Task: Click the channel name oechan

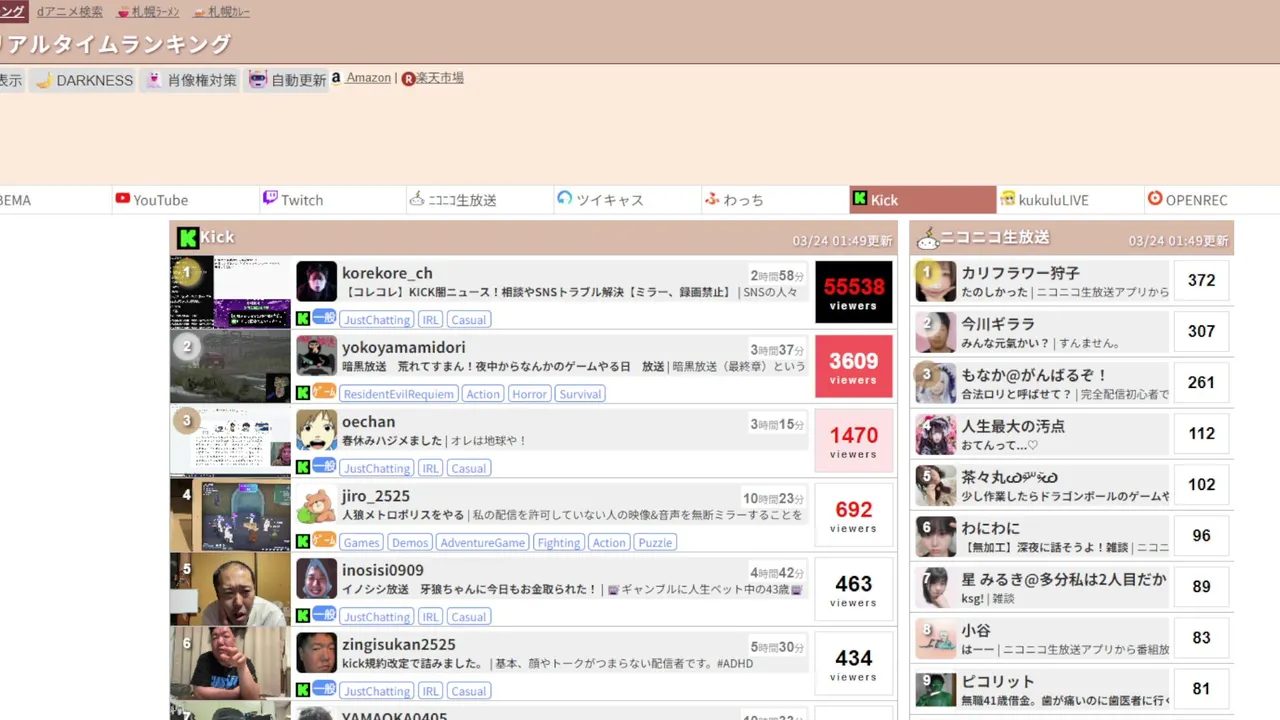Action: pos(368,422)
